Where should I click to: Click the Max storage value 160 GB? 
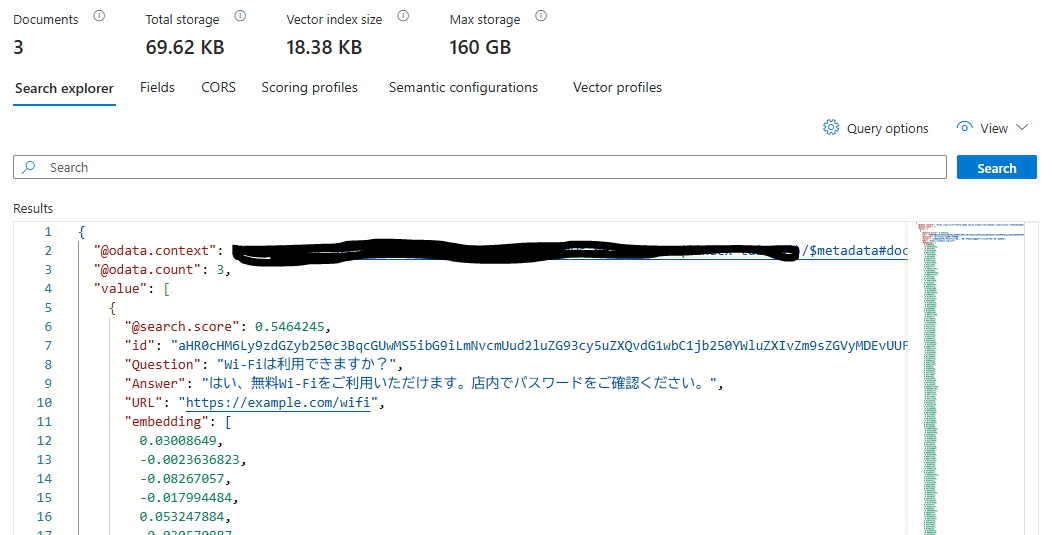pos(480,48)
